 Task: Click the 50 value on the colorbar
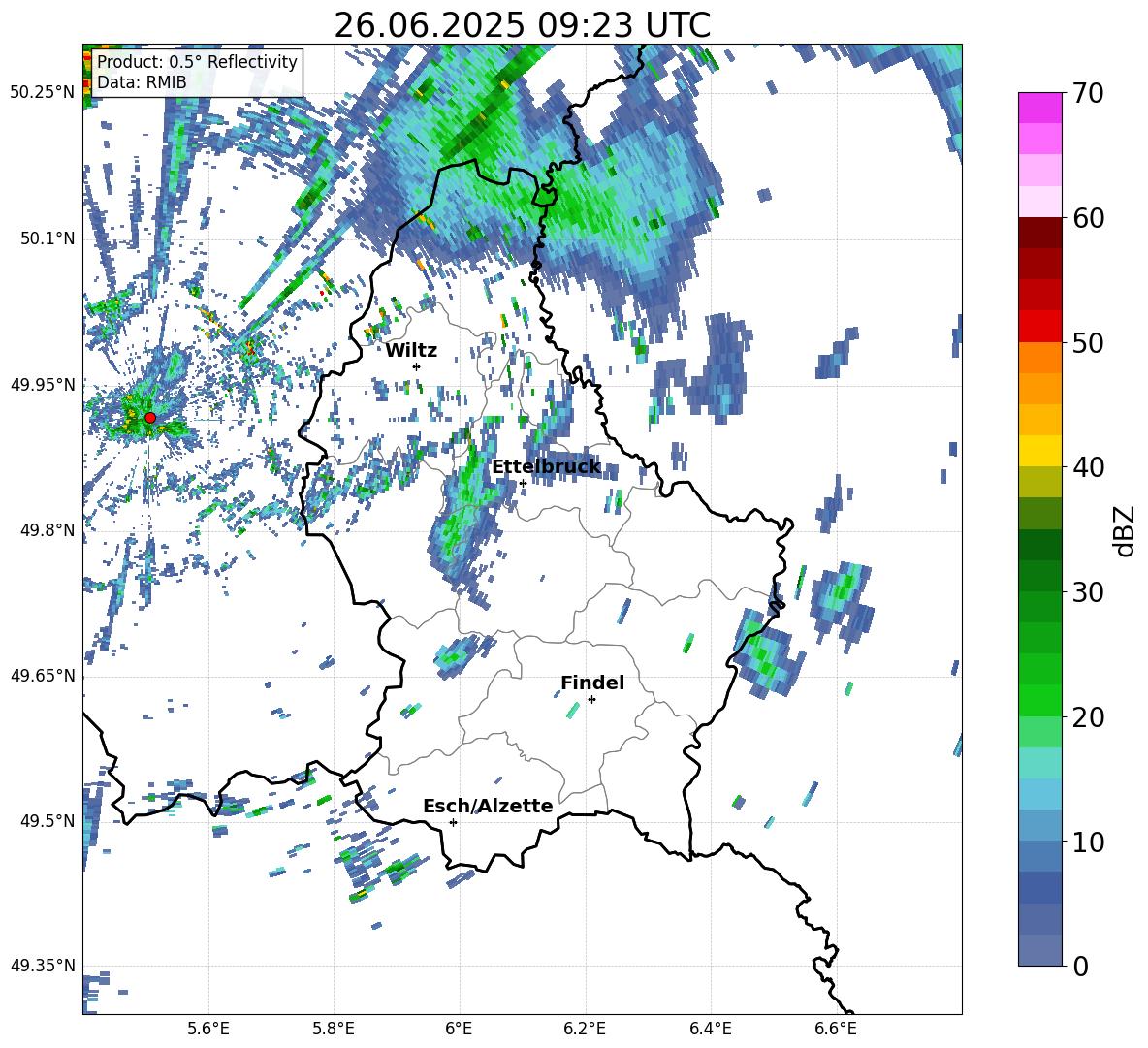(x=1088, y=342)
